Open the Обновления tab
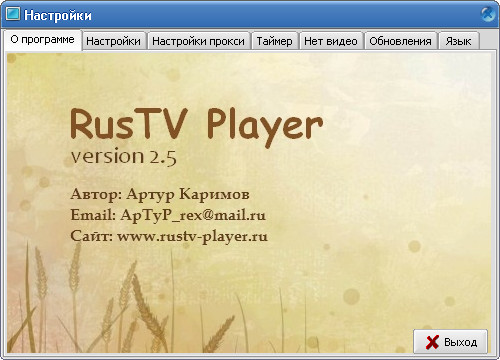Image resolution: width=500 pixels, height=360 pixels. (x=400, y=41)
